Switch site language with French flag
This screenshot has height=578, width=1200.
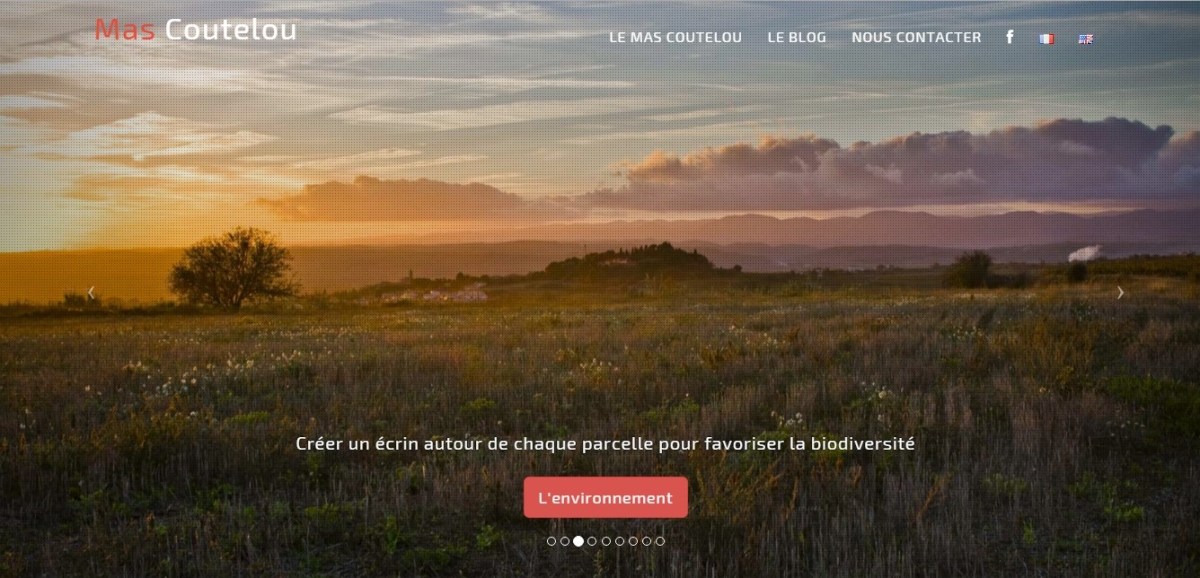[1047, 39]
